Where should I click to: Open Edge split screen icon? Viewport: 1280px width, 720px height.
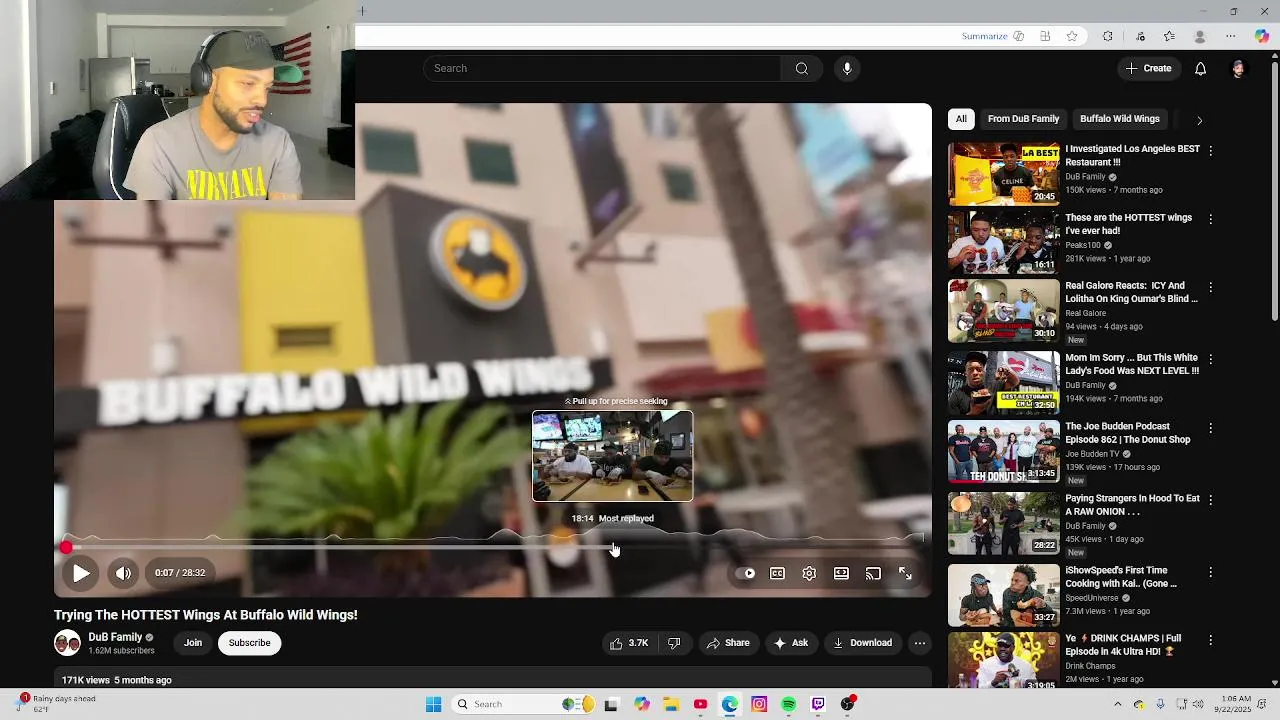tap(1045, 36)
